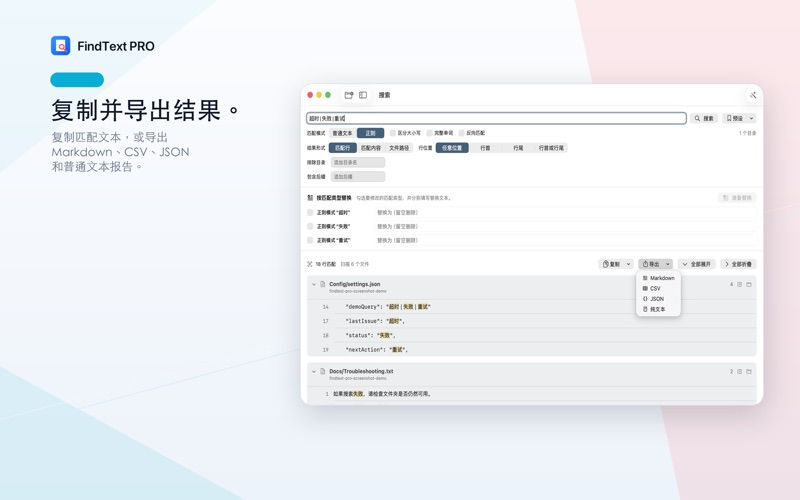Screen dimensions: 800x500
Task: Choose Markdown from export menu
Action: tap(658, 278)
